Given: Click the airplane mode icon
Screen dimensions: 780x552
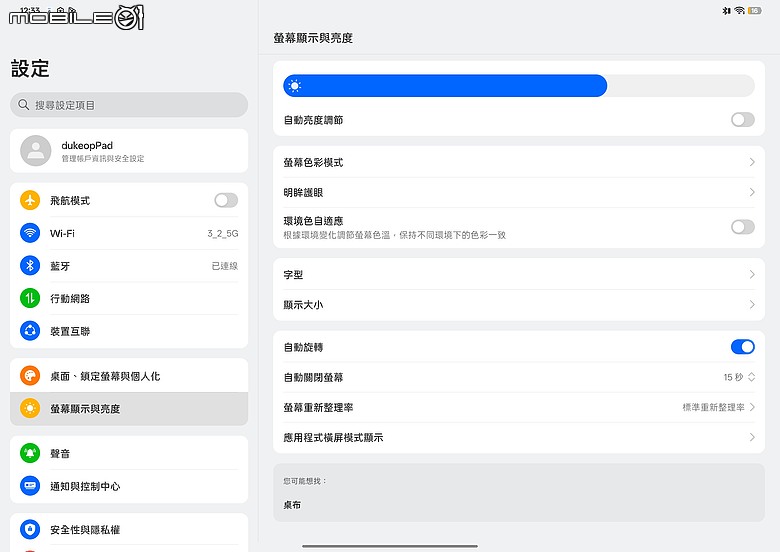Looking at the screenshot, I should (30, 200).
